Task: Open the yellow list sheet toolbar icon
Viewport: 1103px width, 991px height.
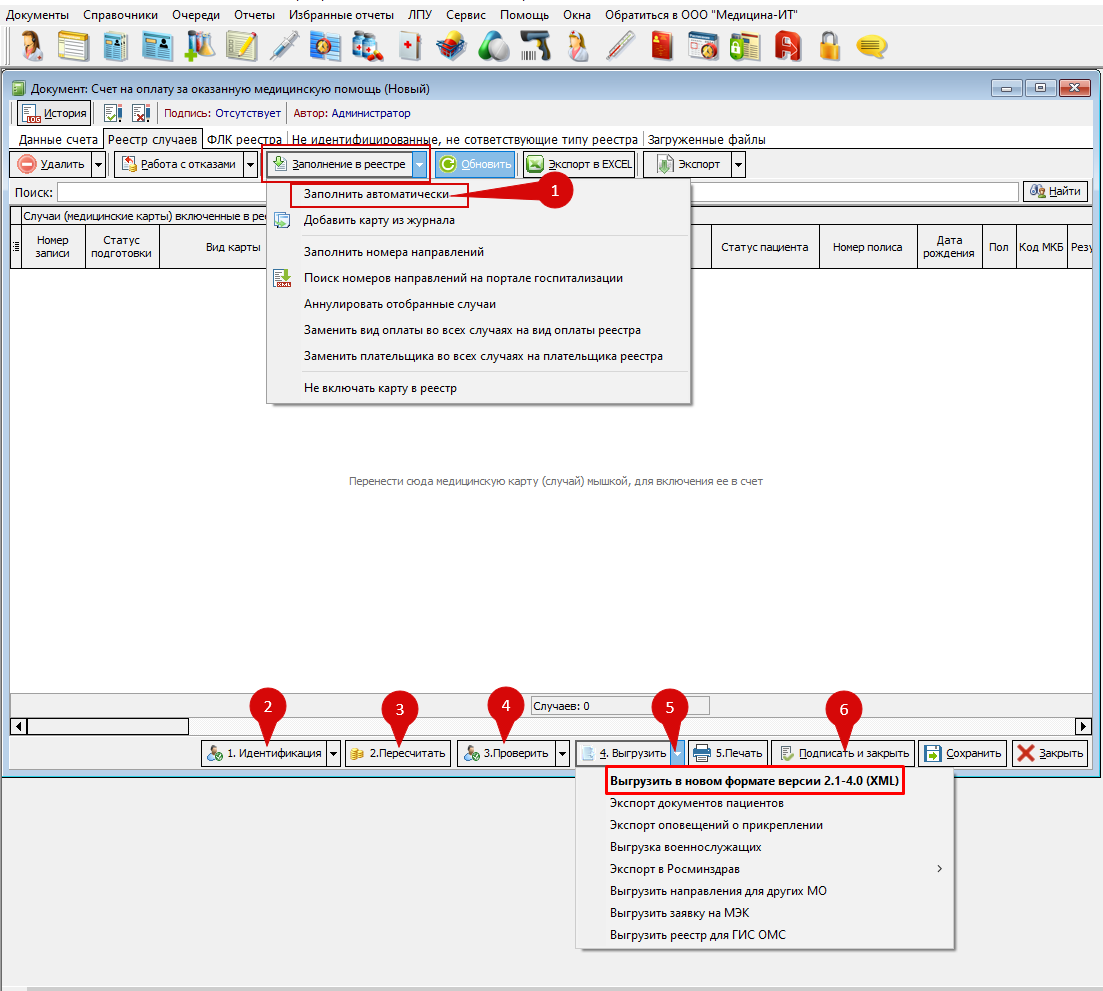Action: point(73,47)
